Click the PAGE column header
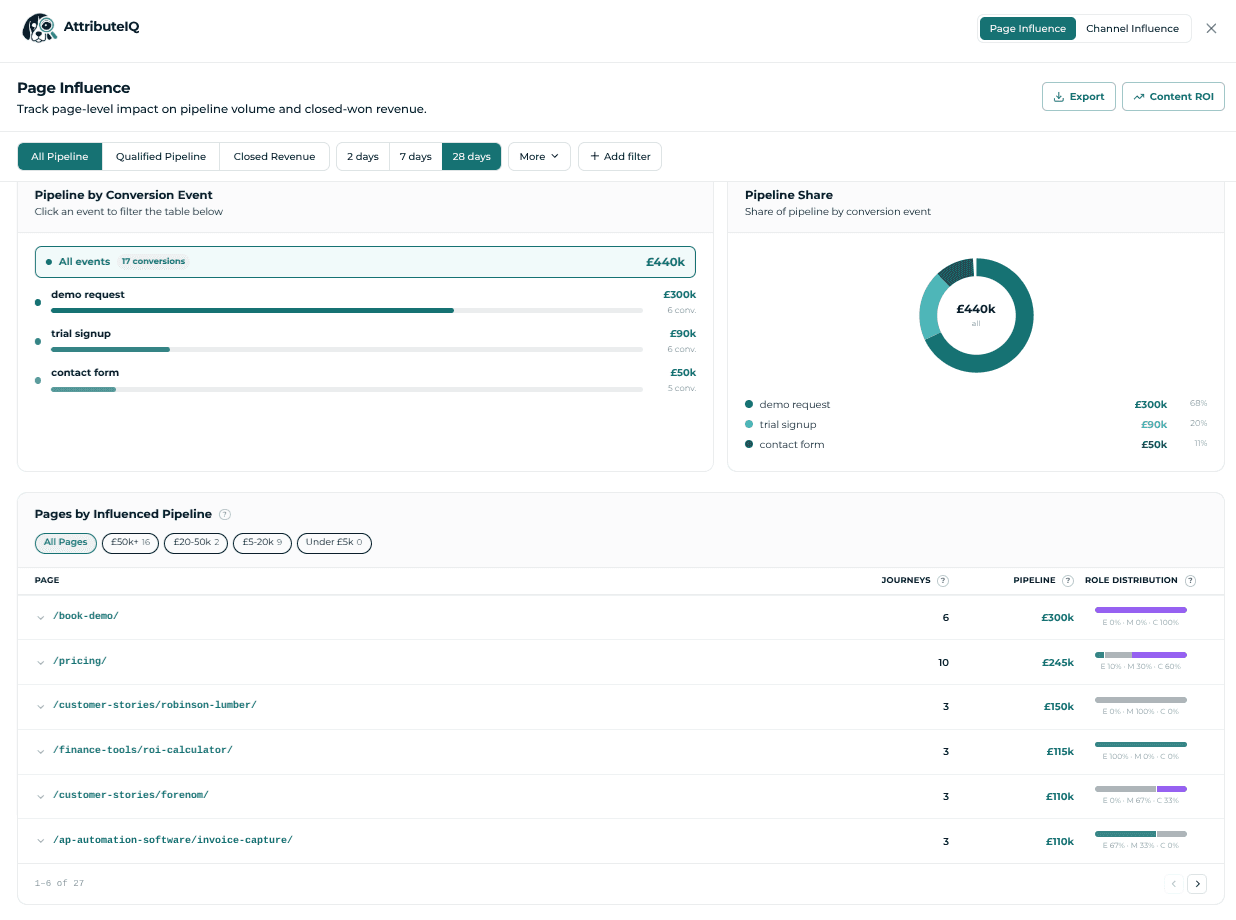 pos(47,580)
